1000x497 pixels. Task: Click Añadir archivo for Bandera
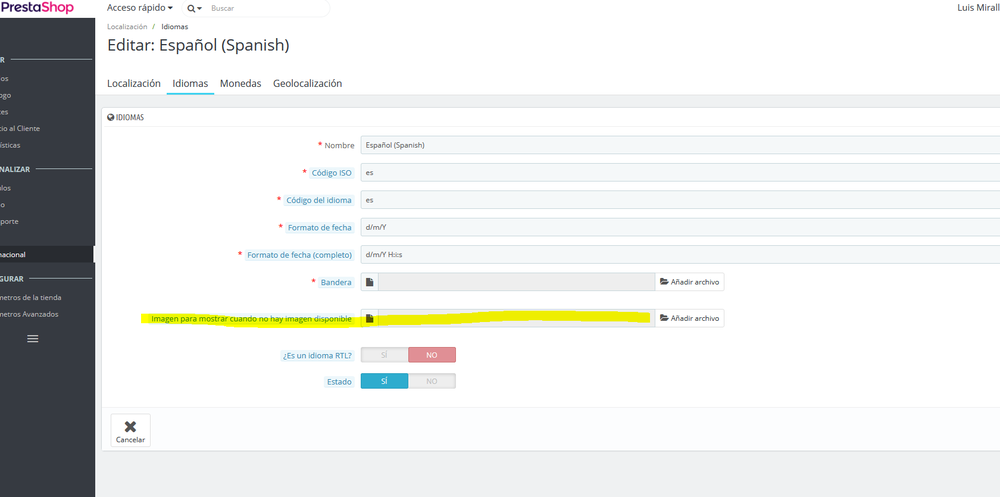(689, 282)
